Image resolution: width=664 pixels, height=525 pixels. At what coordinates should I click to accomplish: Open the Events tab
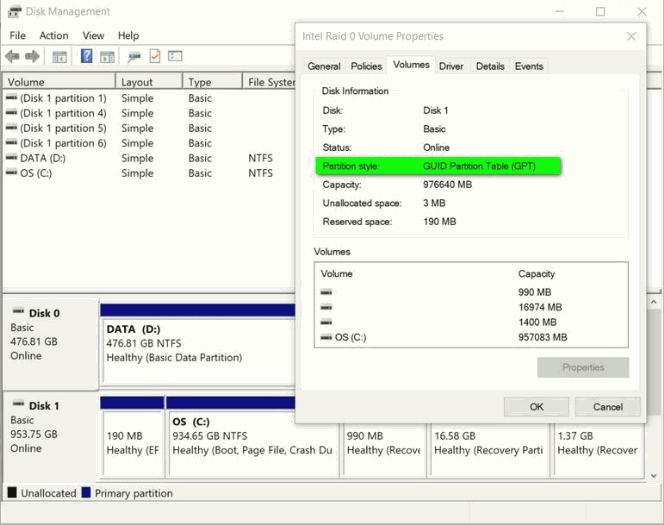529,67
